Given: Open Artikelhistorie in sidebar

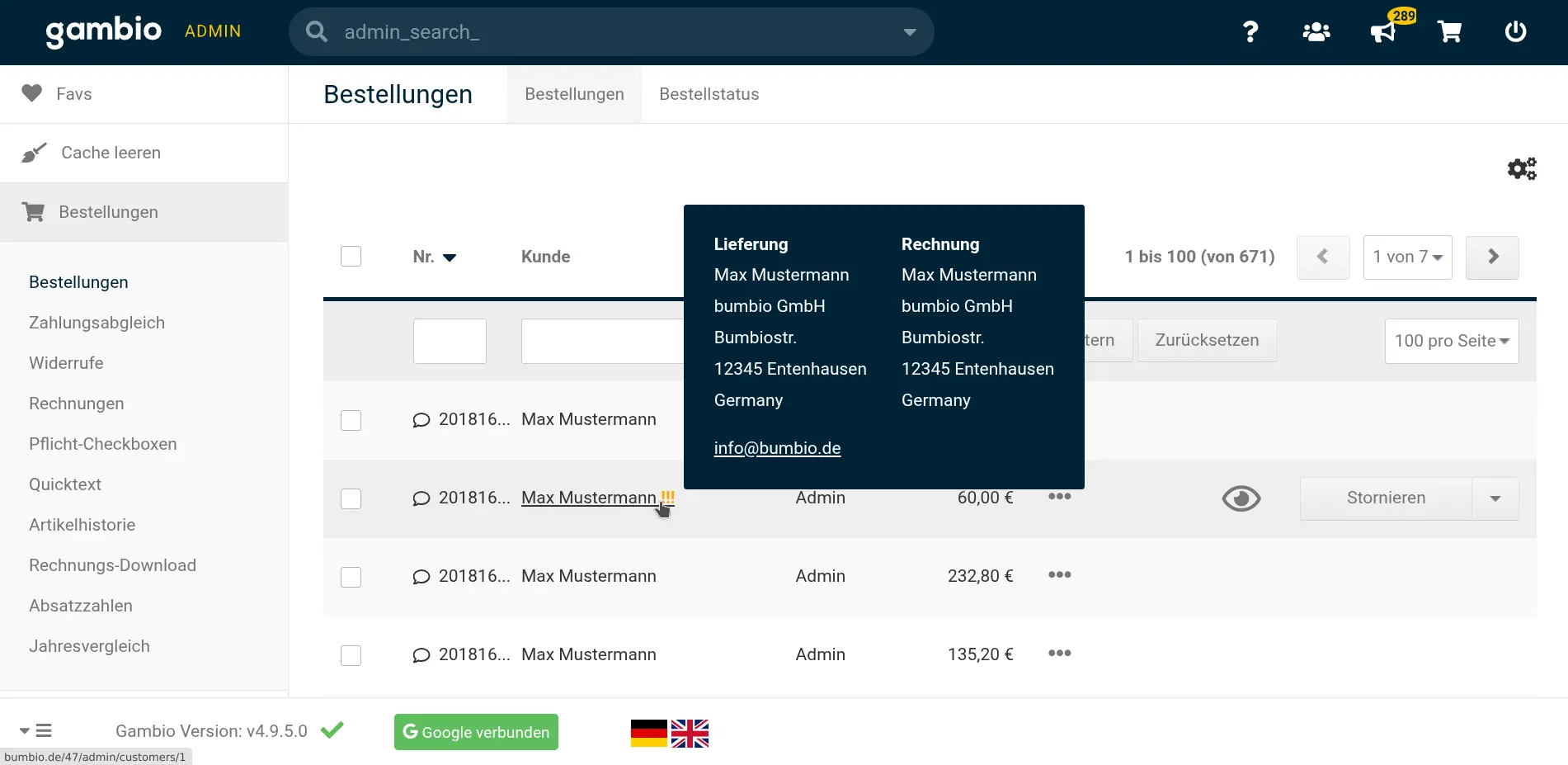Looking at the screenshot, I should point(82,525).
